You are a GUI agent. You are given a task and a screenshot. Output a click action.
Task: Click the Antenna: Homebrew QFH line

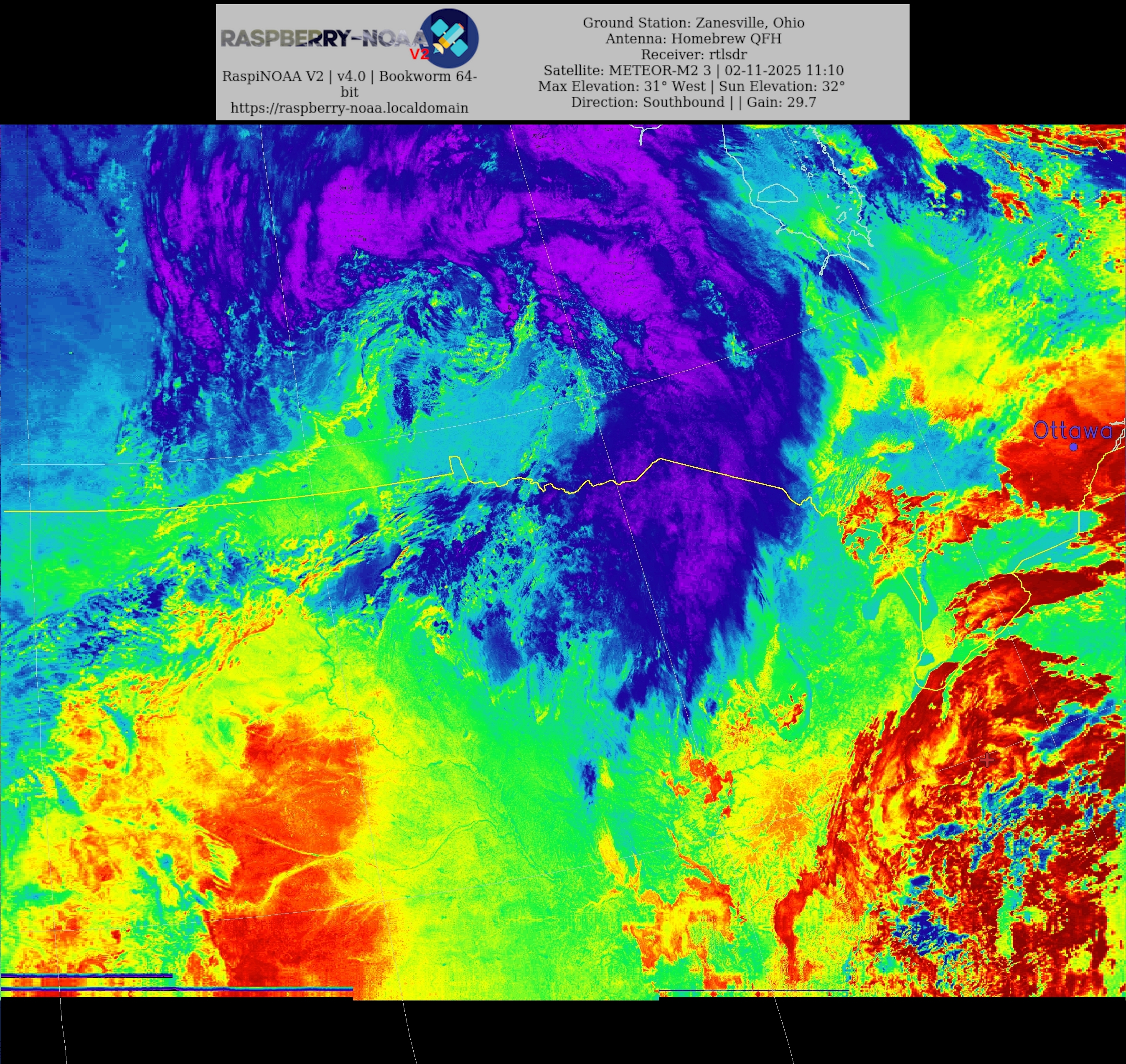click(x=693, y=38)
